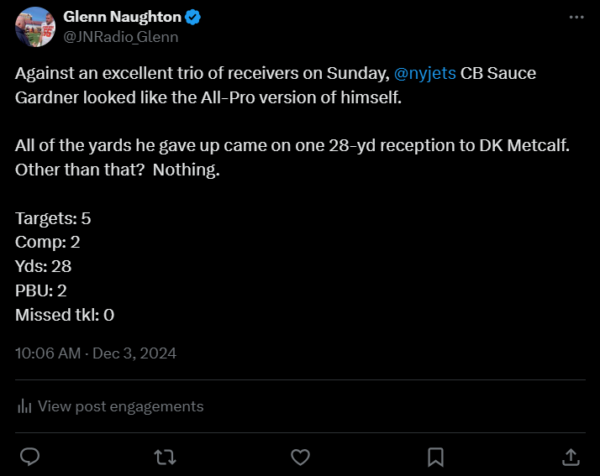Screen dimensions: 600x476
Task: Bookmark this post
Action: point(435,456)
